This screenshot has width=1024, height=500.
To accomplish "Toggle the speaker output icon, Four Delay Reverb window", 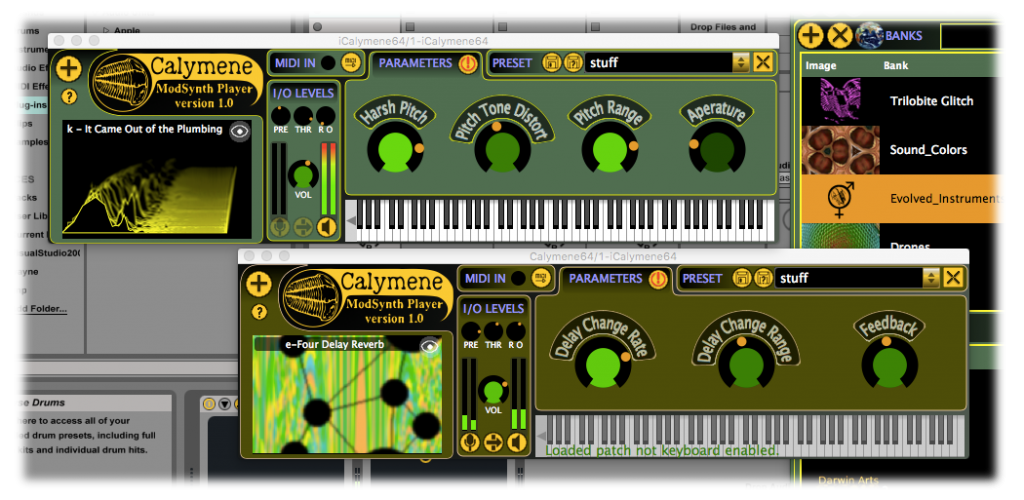I will [516, 442].
